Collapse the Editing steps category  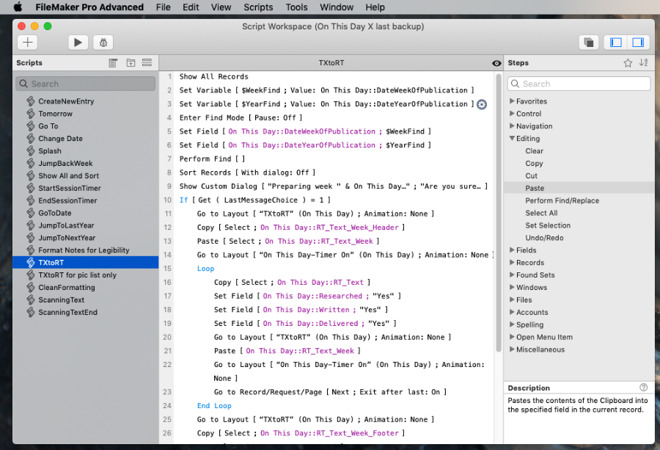[512, 138]
